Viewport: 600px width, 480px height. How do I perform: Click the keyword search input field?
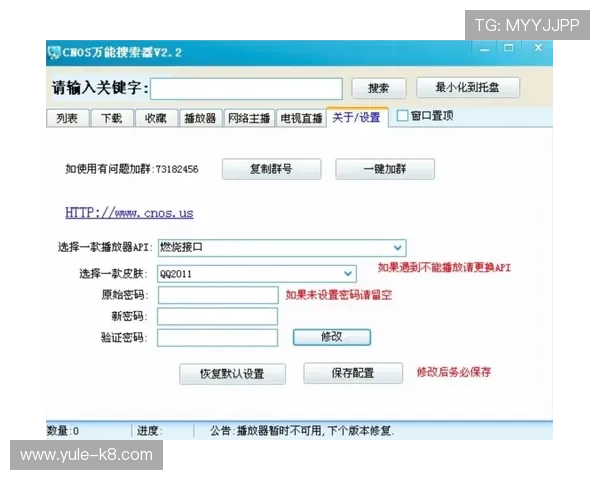246,89
